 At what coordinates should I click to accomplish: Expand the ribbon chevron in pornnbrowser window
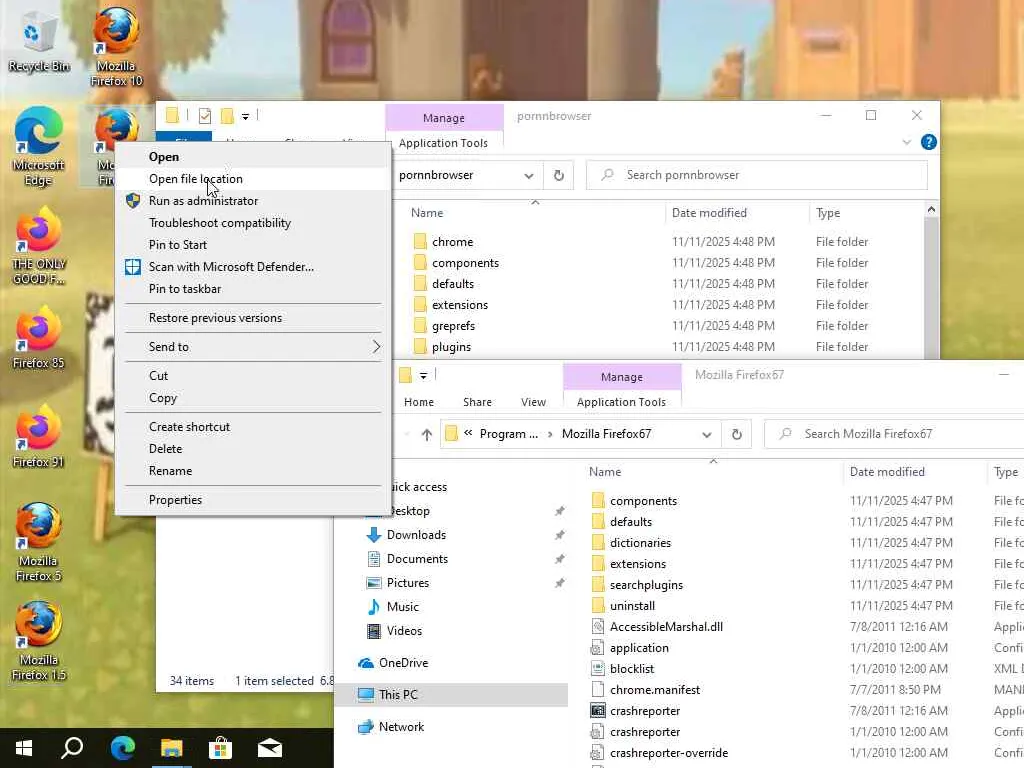click(x=906, y=142)
